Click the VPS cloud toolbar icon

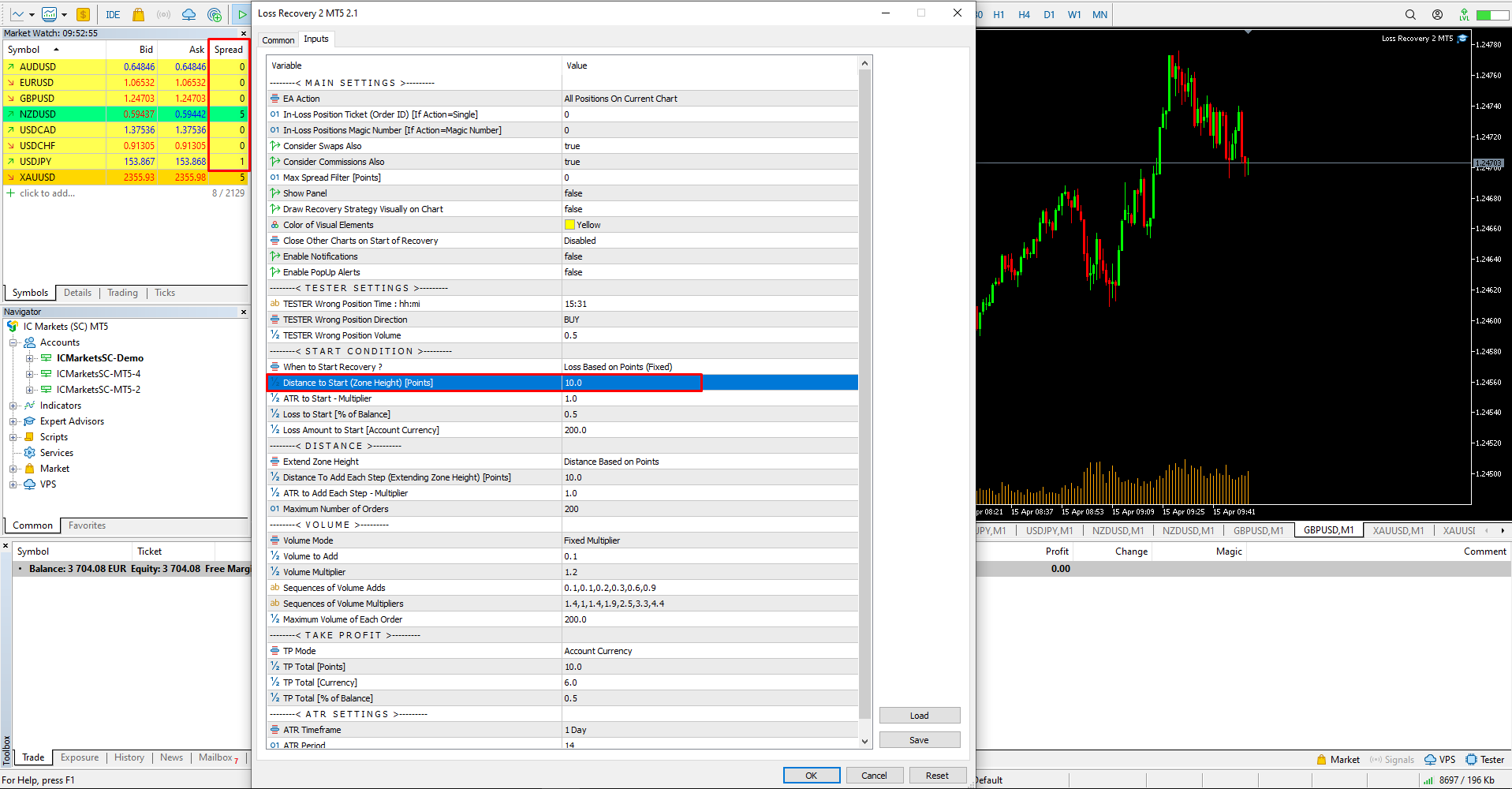(189, 14)
